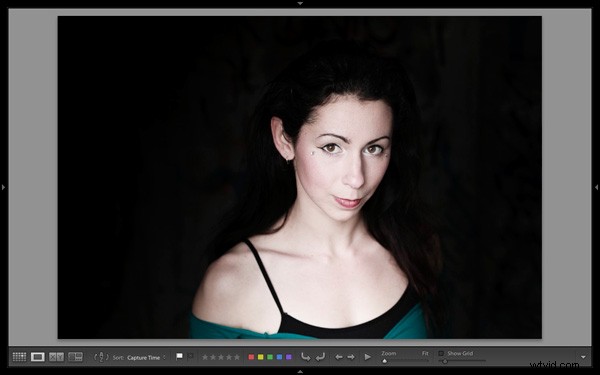Switch to Compare (XY) view
600x375 pixels.
click(x=56, y=357)
